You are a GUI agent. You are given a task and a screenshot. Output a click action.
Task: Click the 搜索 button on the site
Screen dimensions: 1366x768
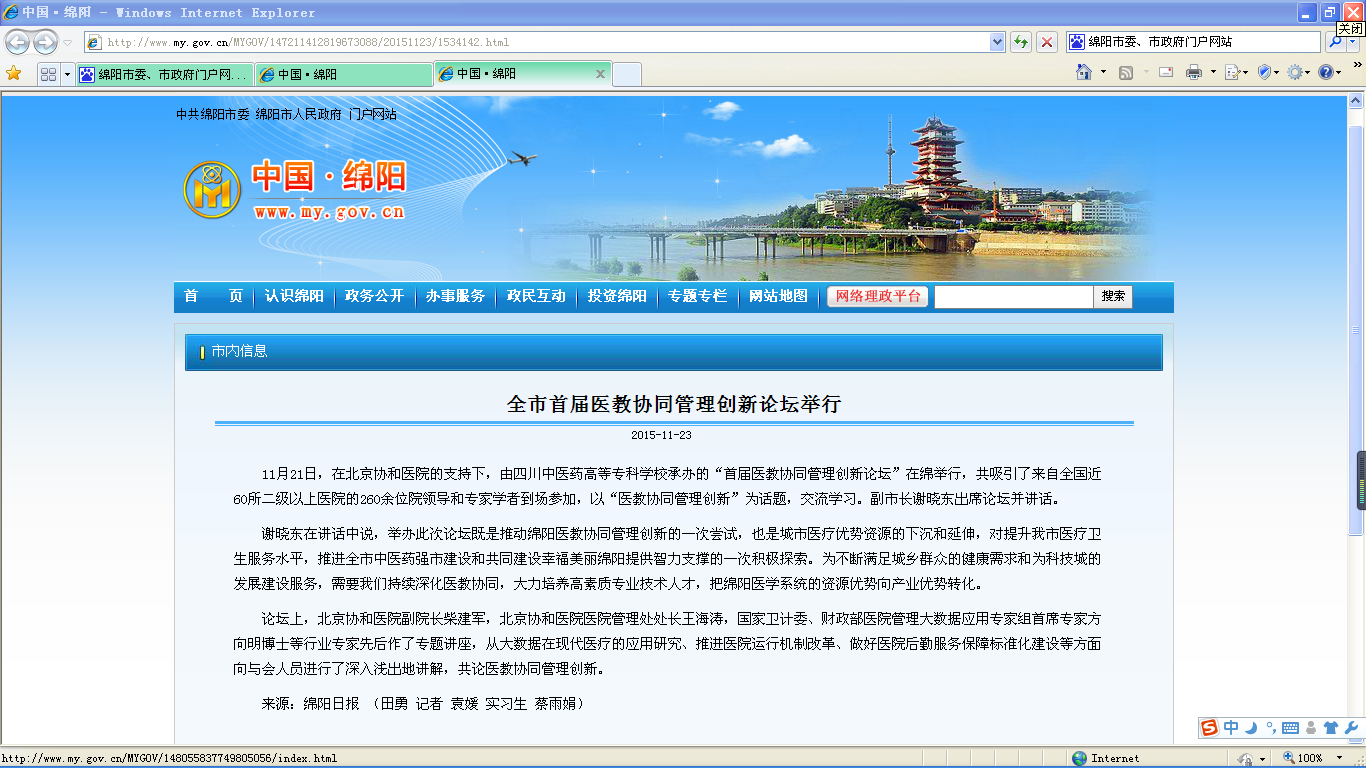(1113, 296)
